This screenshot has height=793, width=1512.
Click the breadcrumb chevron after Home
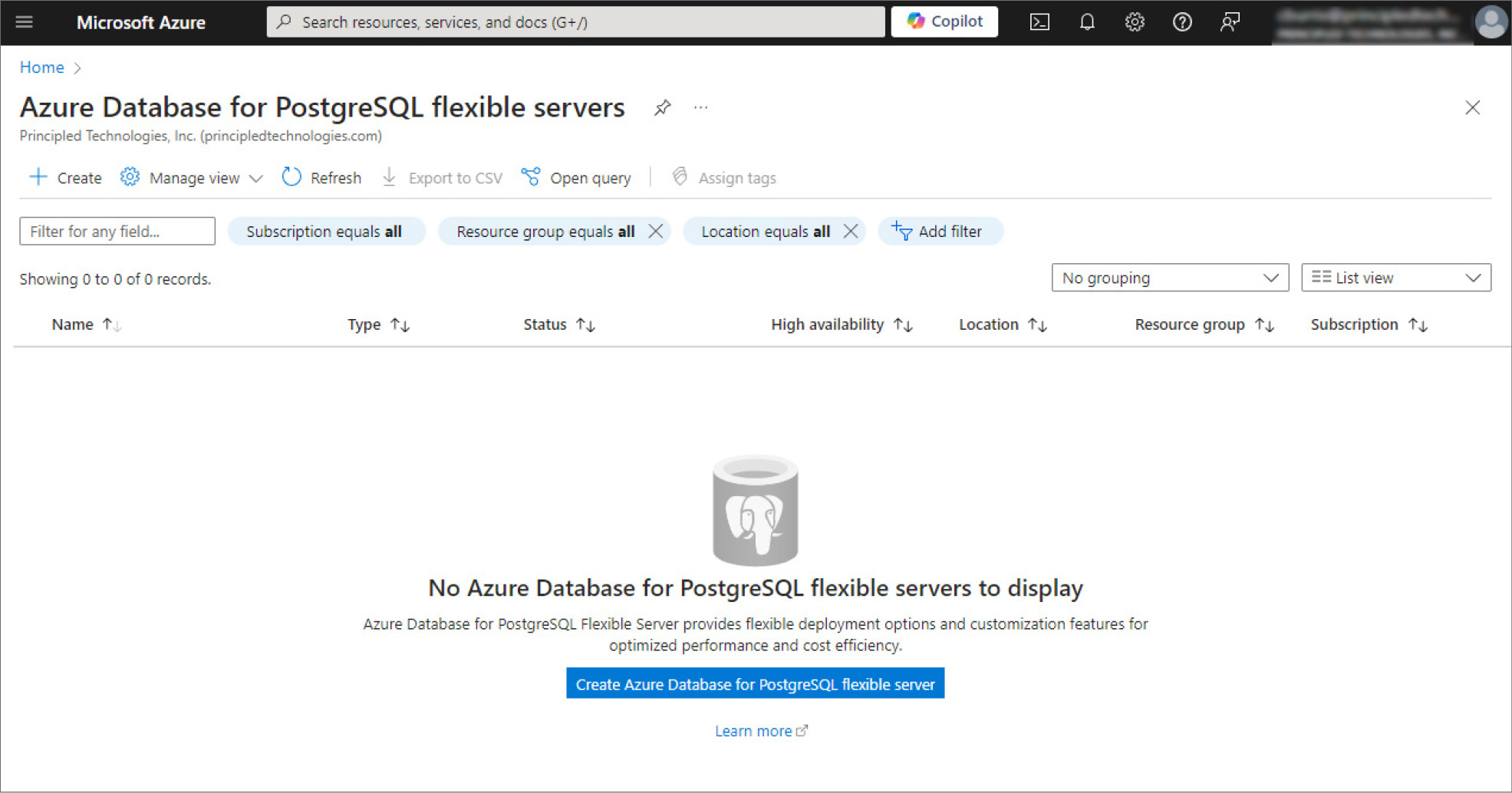coord(77,68)
